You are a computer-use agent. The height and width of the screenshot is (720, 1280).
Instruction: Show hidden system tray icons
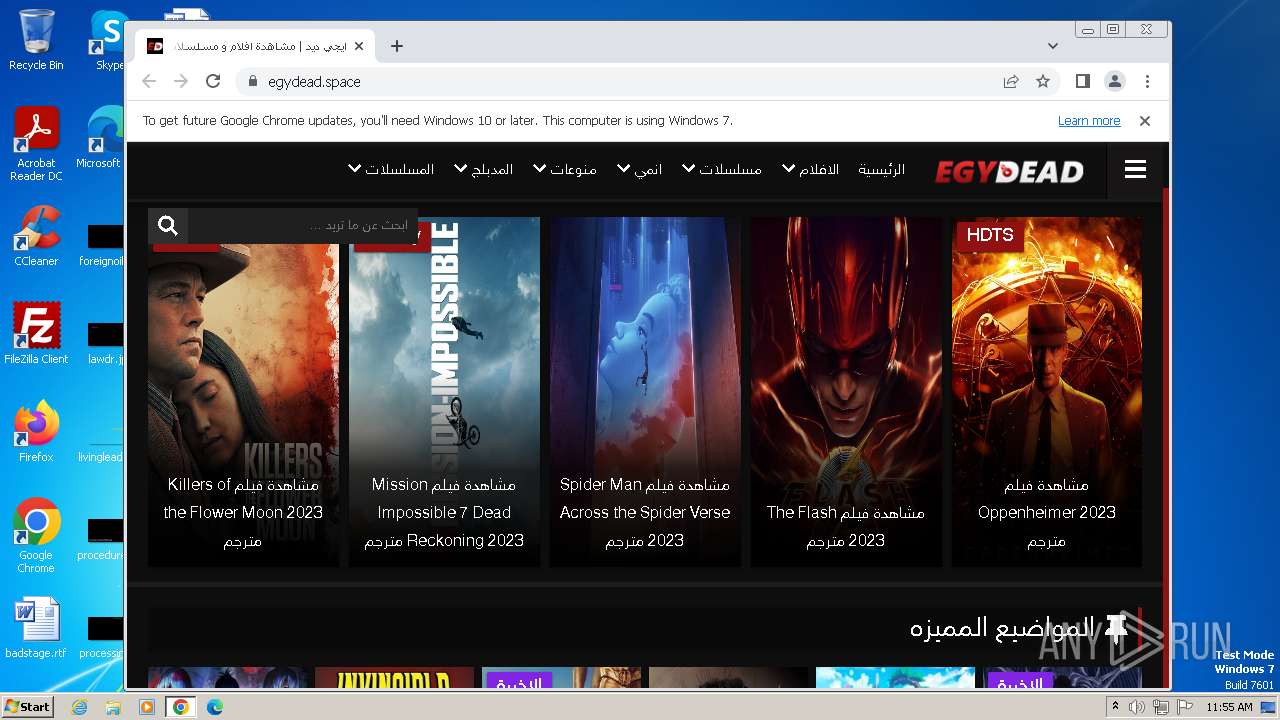[x=1115, y=707]
